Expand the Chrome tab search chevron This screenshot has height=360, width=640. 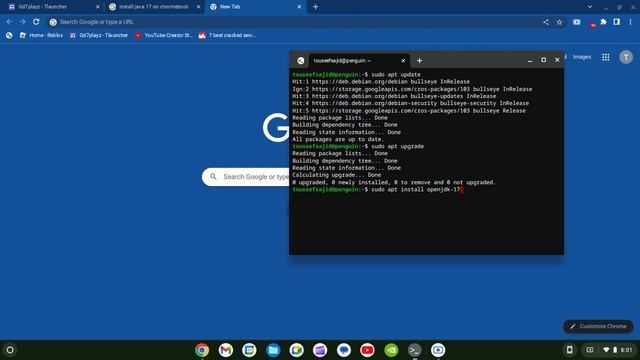[590, 7]
